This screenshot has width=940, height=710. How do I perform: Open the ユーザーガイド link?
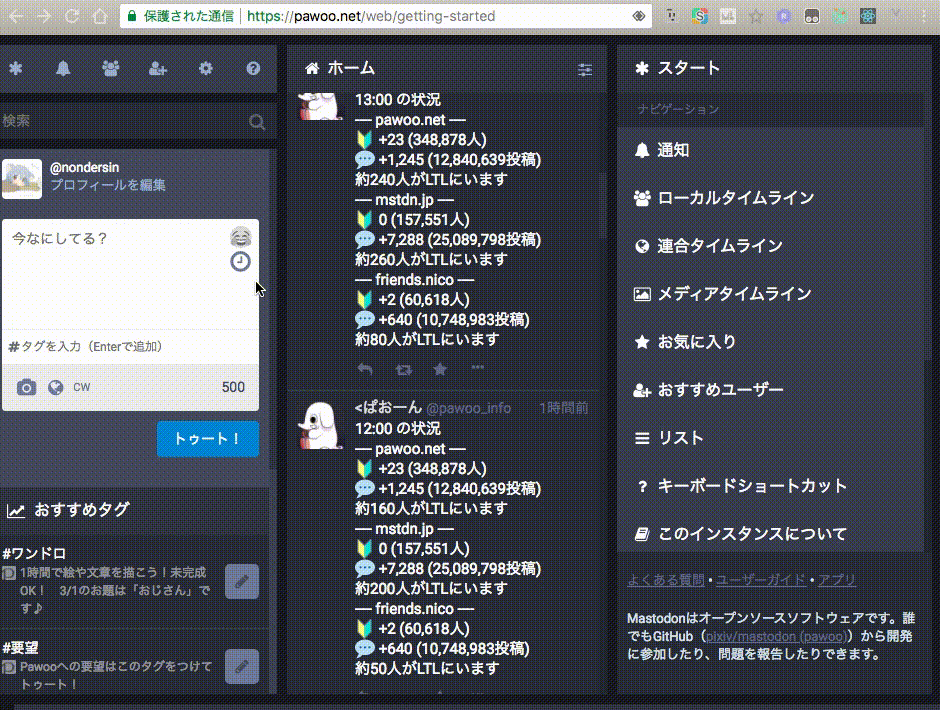(760, 580)
